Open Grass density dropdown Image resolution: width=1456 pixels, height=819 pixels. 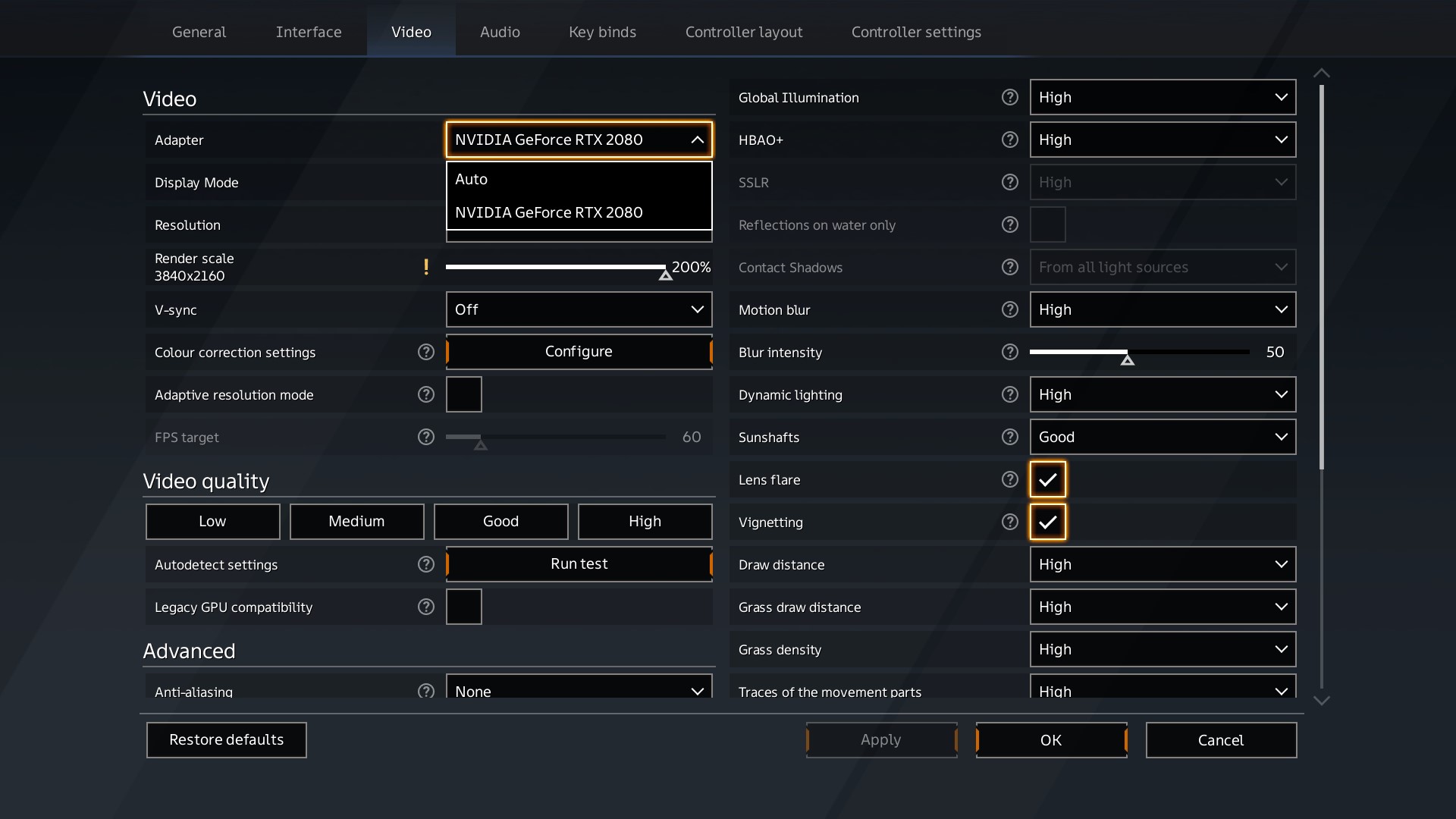click(x=1163, y=649)
